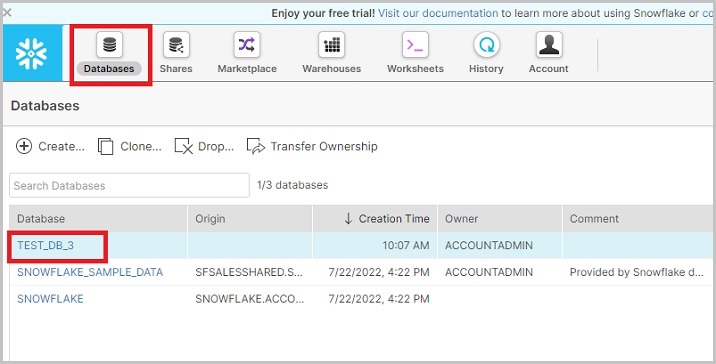Click the Databases page heading

tap(45, 106)
